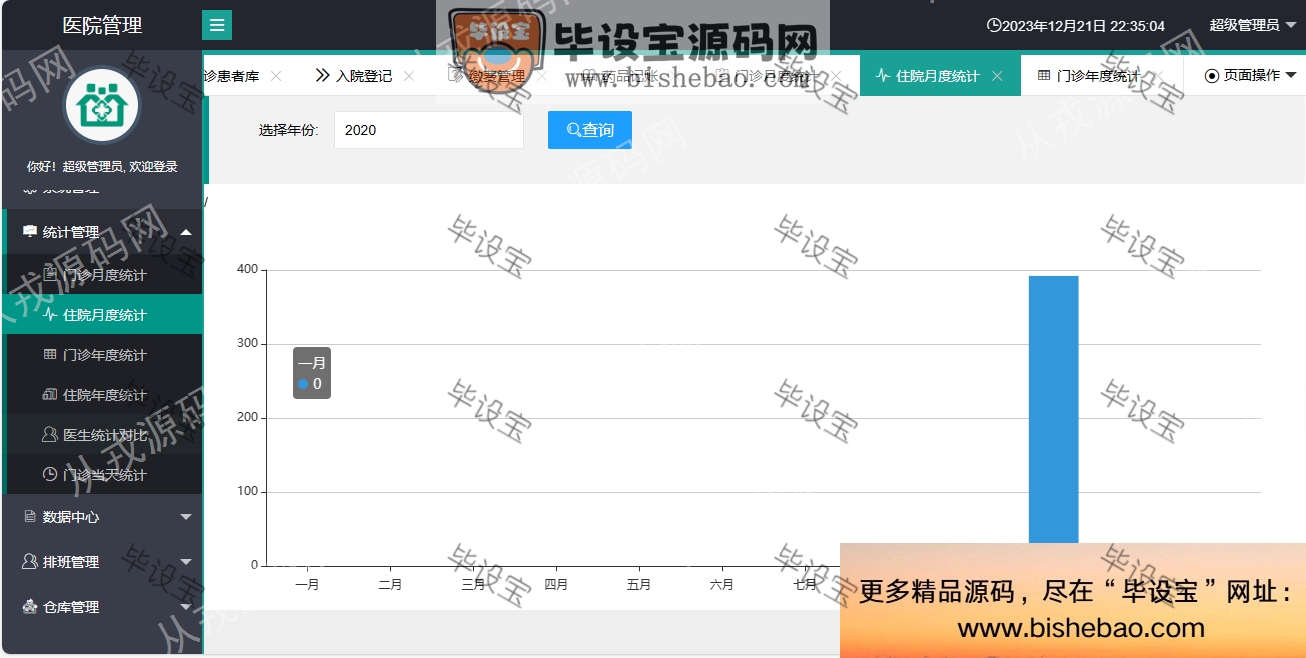
Task: Click the hospital logo avatar
Action: click(102, 105)
